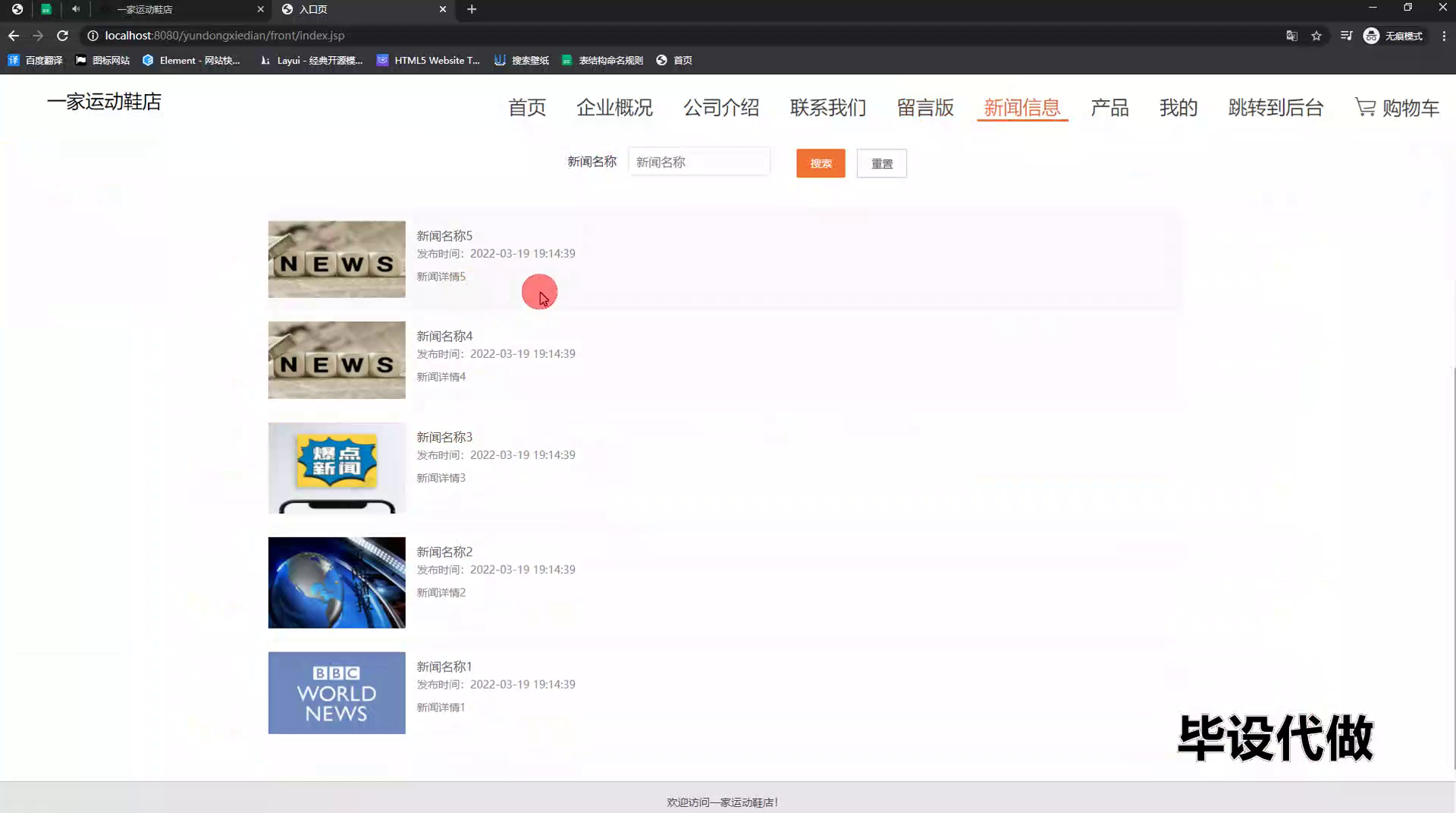Click the title 新闻名称1
The width and height of the screenshot is (1456, 813).
click(444, 666)
